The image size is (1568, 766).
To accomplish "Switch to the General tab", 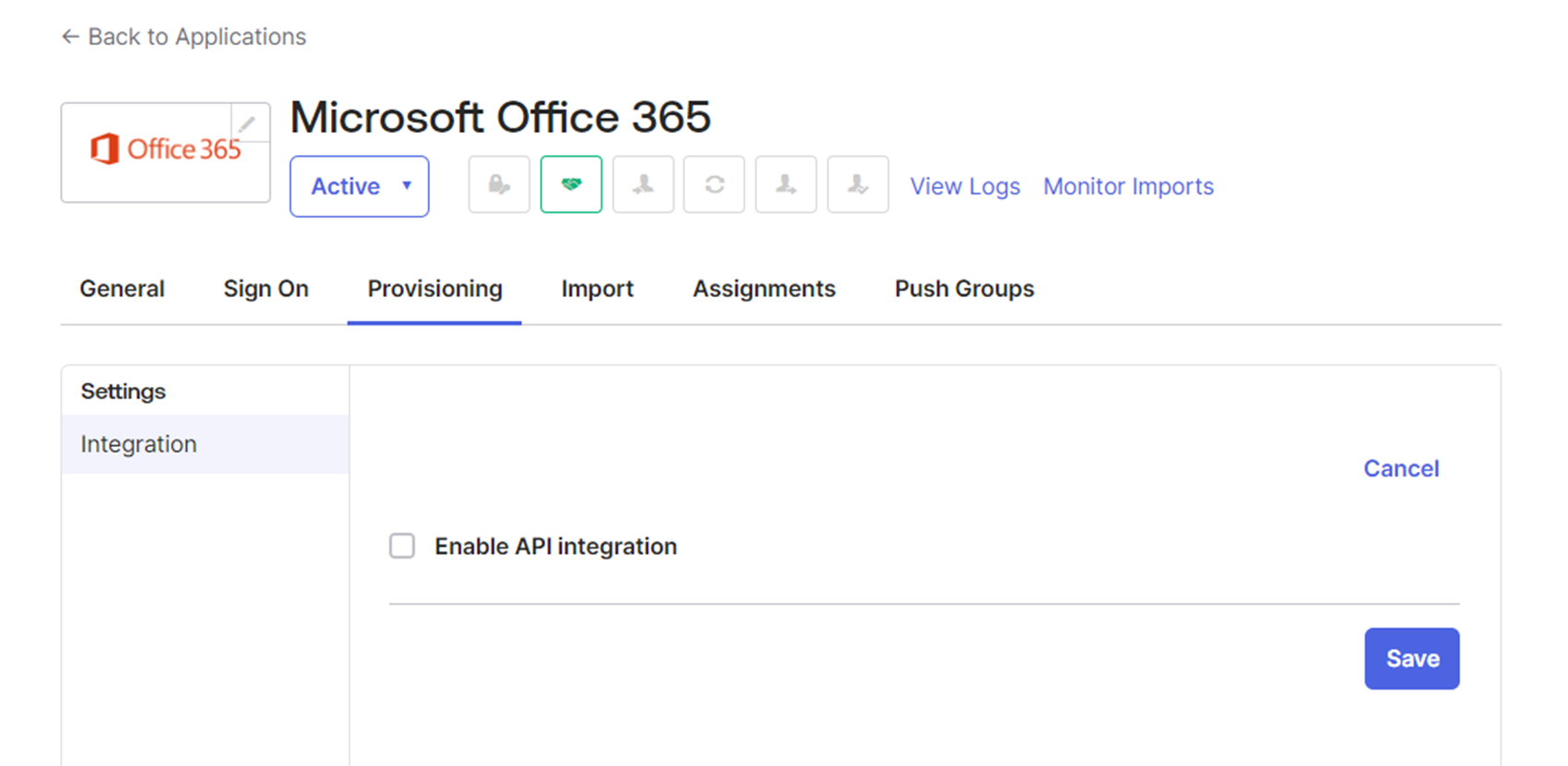I will click(122, 289).
